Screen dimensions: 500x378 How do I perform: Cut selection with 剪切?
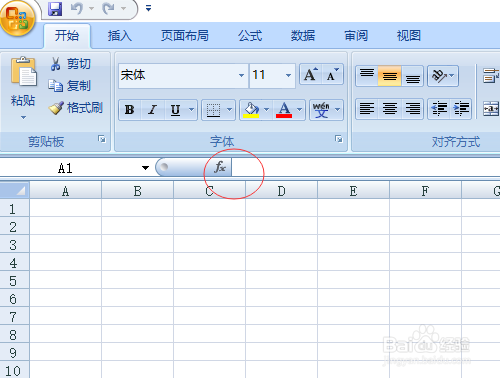[70, 64]
